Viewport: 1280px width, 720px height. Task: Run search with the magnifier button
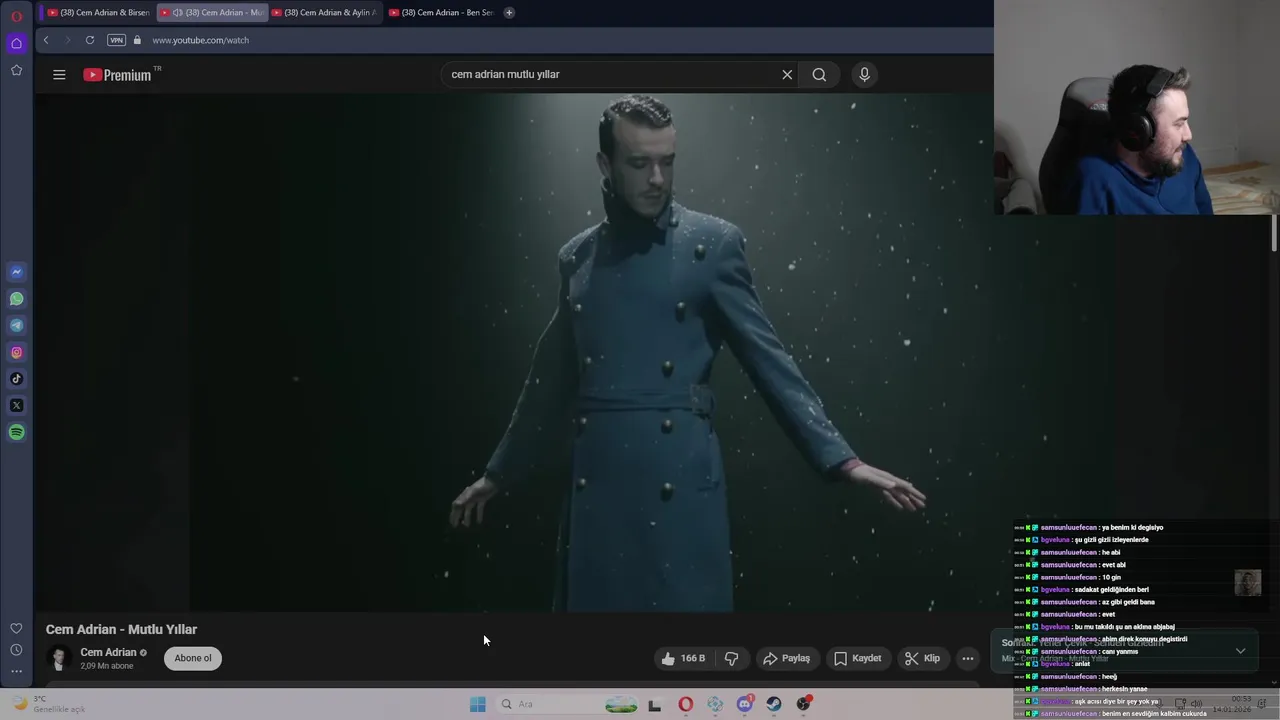coord(819,74)
